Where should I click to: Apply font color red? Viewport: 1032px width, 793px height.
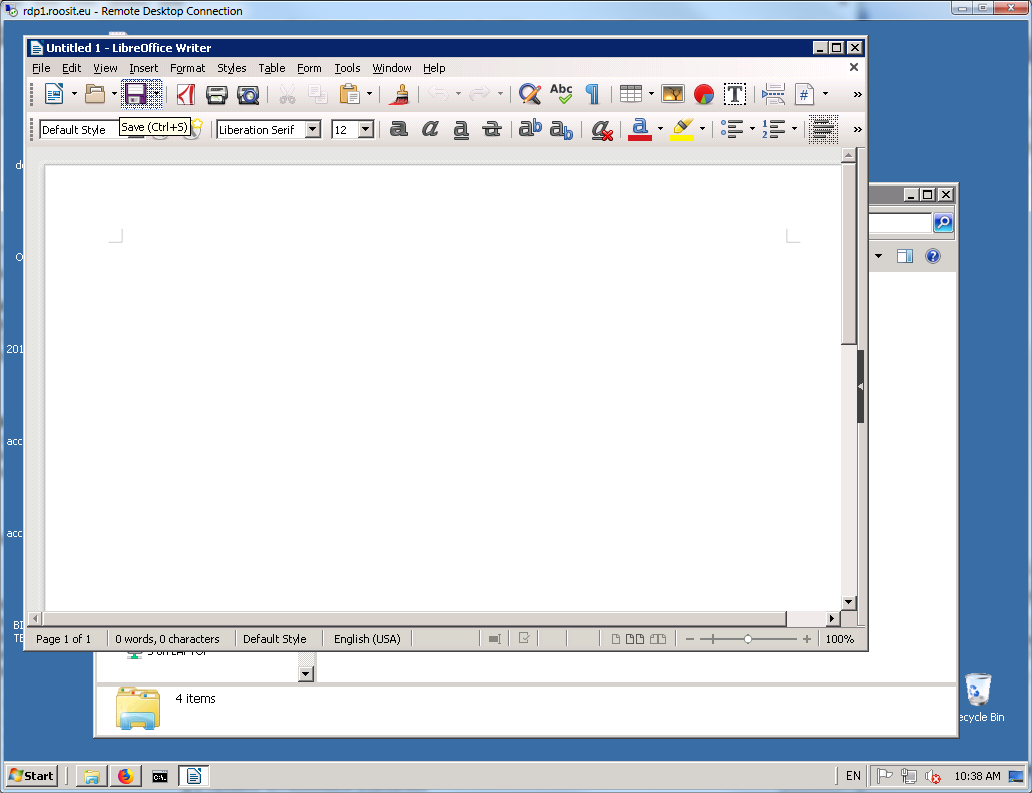[x=640, y=129]
